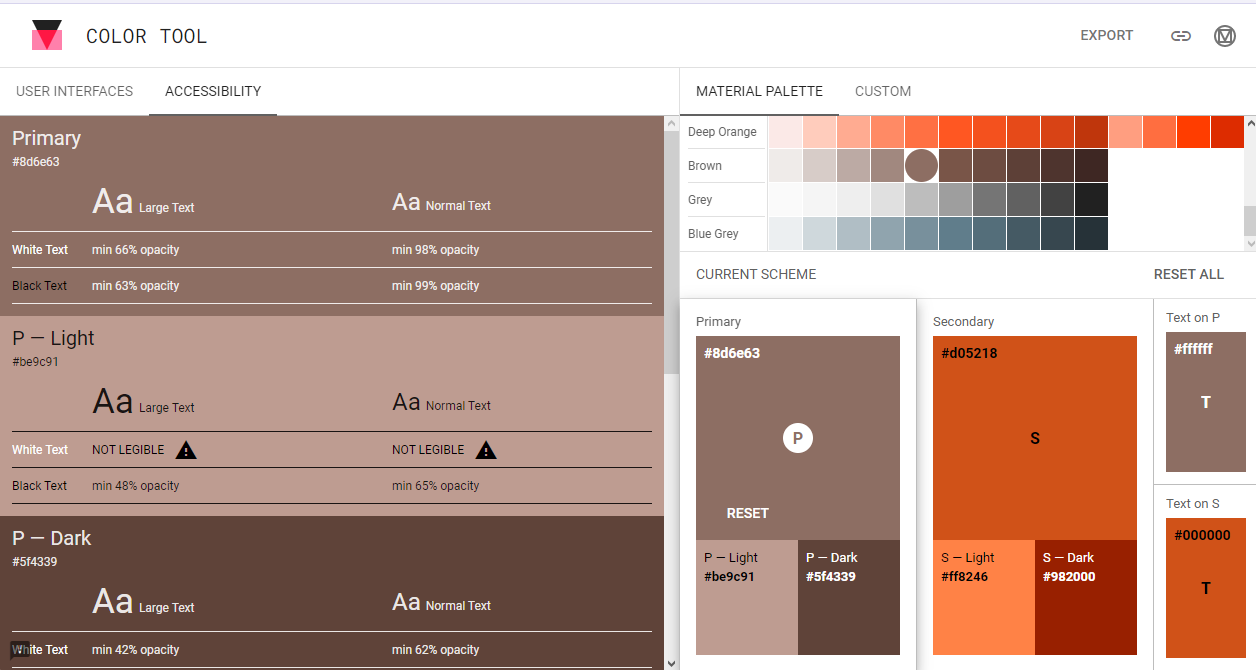This screenshot has width=1256, height=670.
Task: Click the palette list scrollbar thumb
Action: (x=1250, y=220)
